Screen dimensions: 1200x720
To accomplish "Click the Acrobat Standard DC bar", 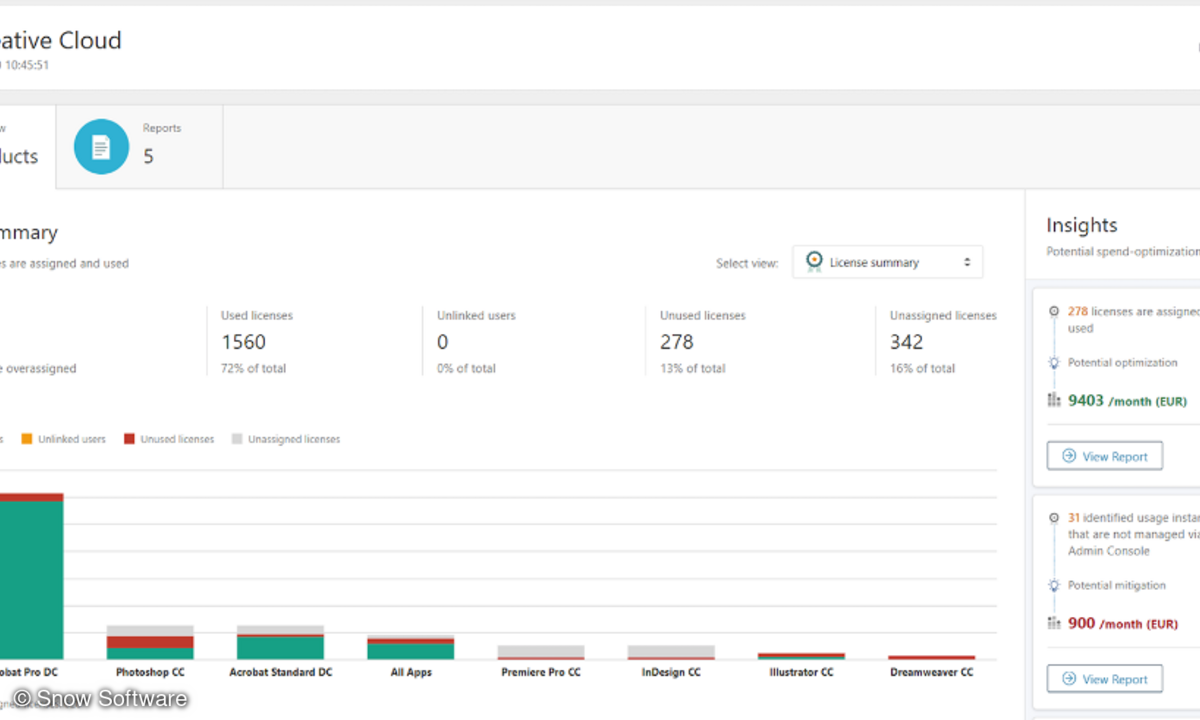I will point(280,642).
